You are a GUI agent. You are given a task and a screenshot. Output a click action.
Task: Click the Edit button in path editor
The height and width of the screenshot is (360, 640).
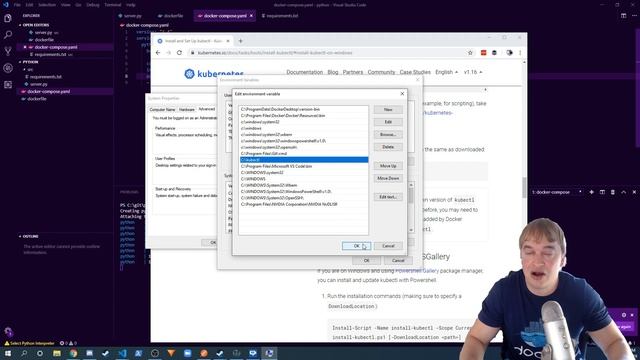click(388, 122)
